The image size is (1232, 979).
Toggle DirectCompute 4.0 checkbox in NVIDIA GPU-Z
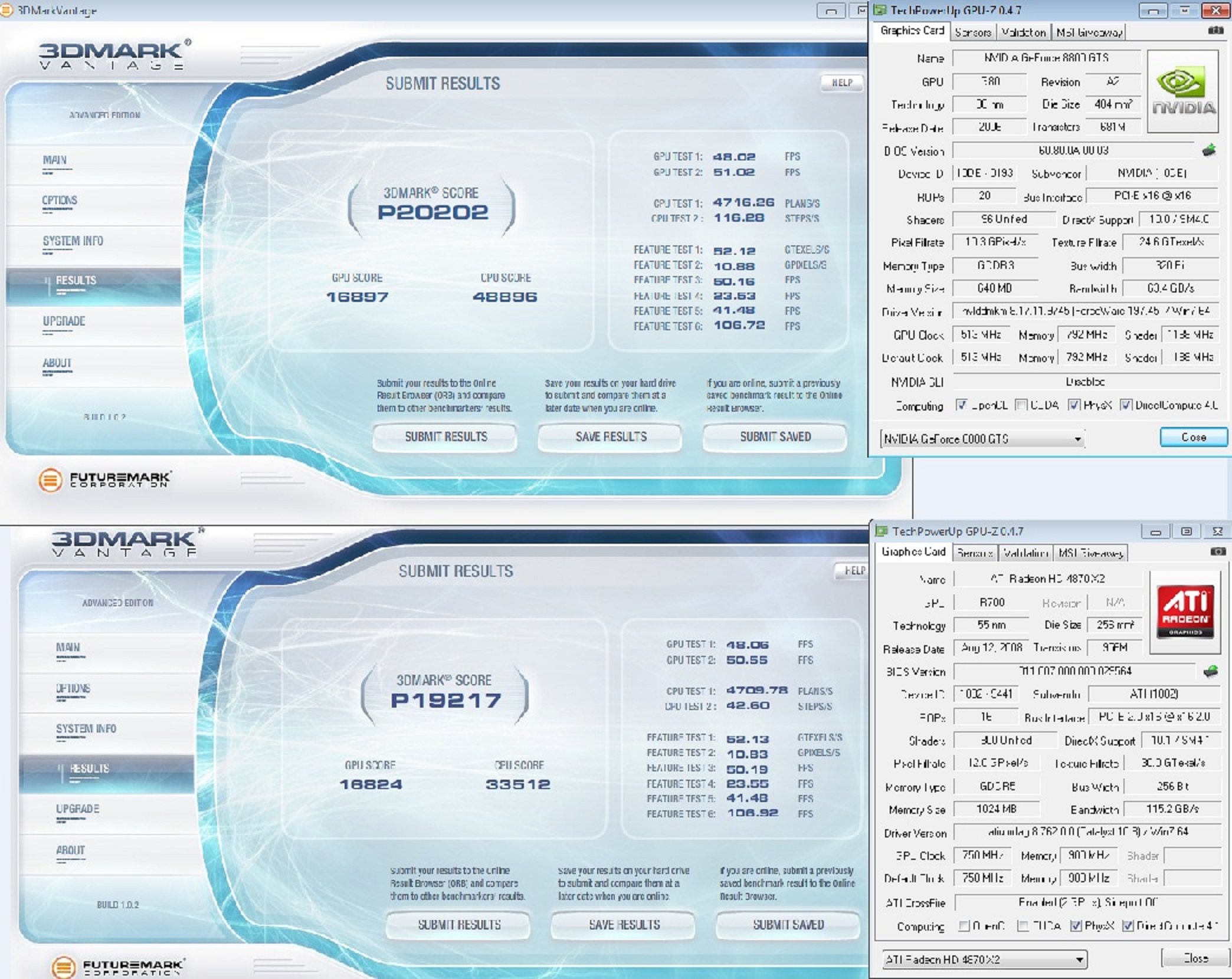click(x=1126, y=405)
